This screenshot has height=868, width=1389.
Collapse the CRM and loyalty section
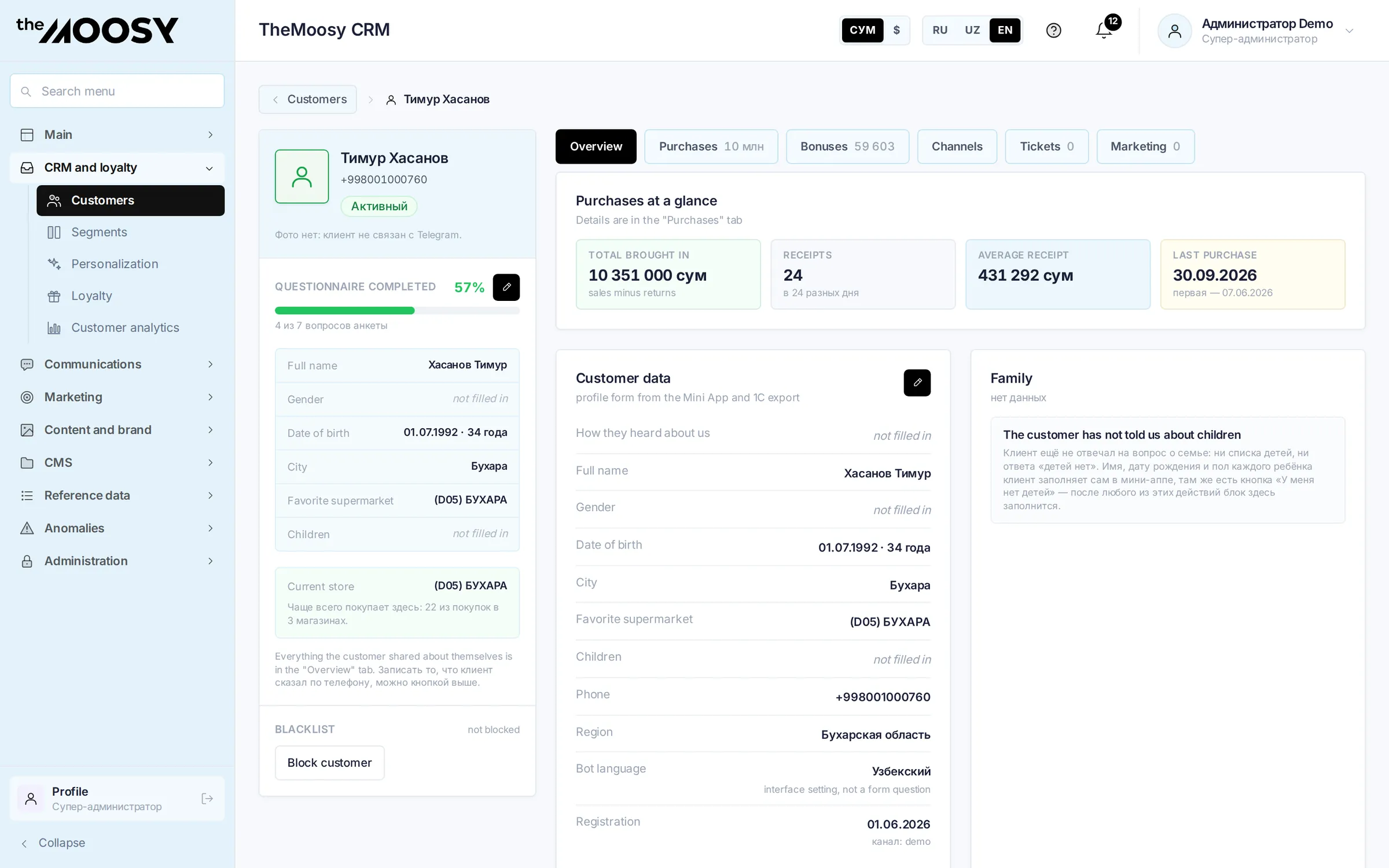[x=117, y=168]
